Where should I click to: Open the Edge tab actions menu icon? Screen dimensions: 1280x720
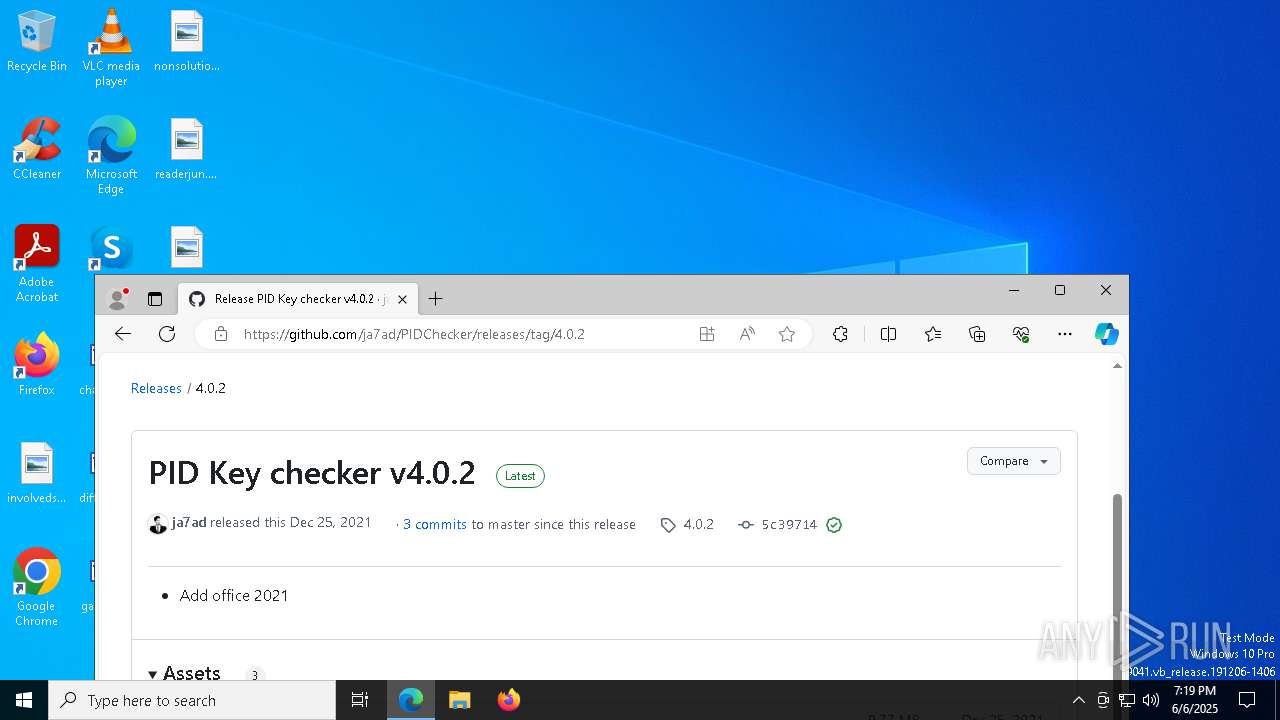pos(155,298)
